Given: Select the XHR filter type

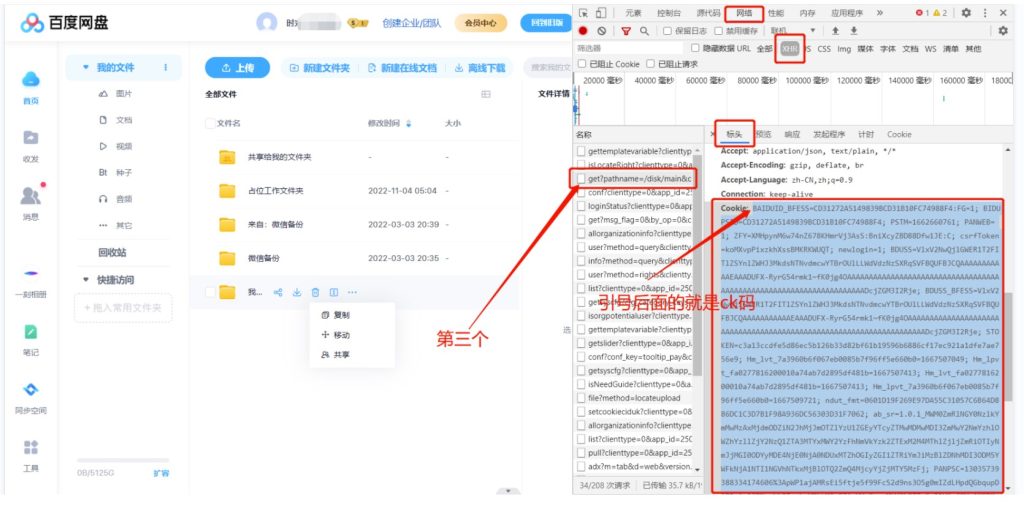Looking at the screenshot, I should click(790, 48).
